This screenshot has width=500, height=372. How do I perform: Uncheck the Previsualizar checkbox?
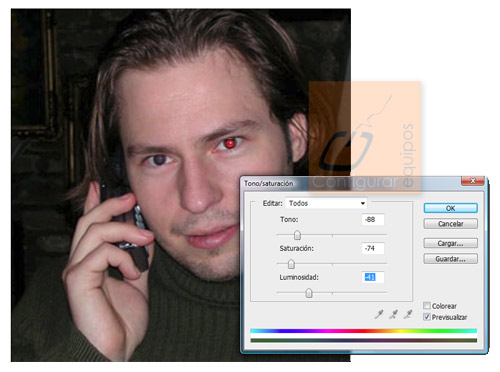[427, 317]
